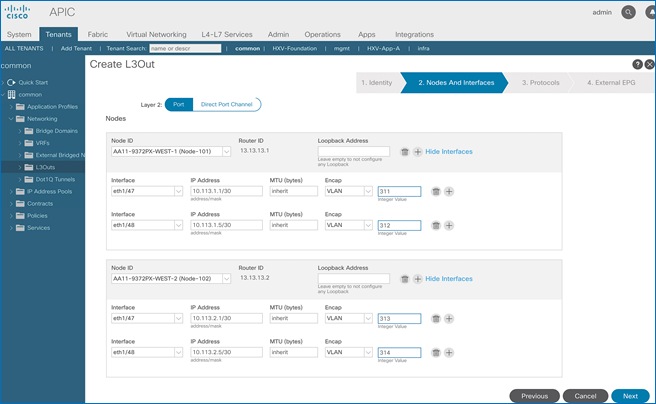Image resolution: width=656 pixels, height=404 pixels.
Task: Click the Bridge Domains folder icon
Action: click(x=28, y=131)
